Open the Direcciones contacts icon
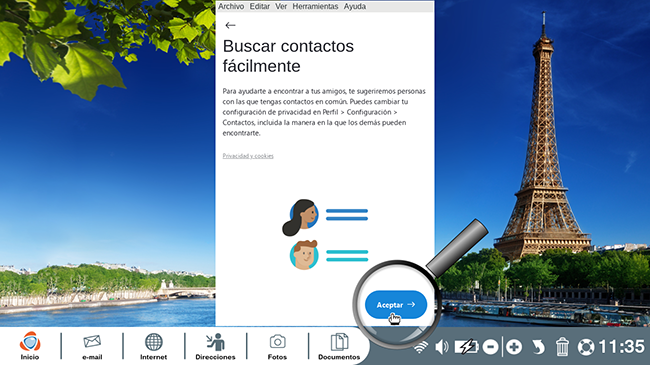The width and height of the screenshot is (650, 365). tap(215, 346)
